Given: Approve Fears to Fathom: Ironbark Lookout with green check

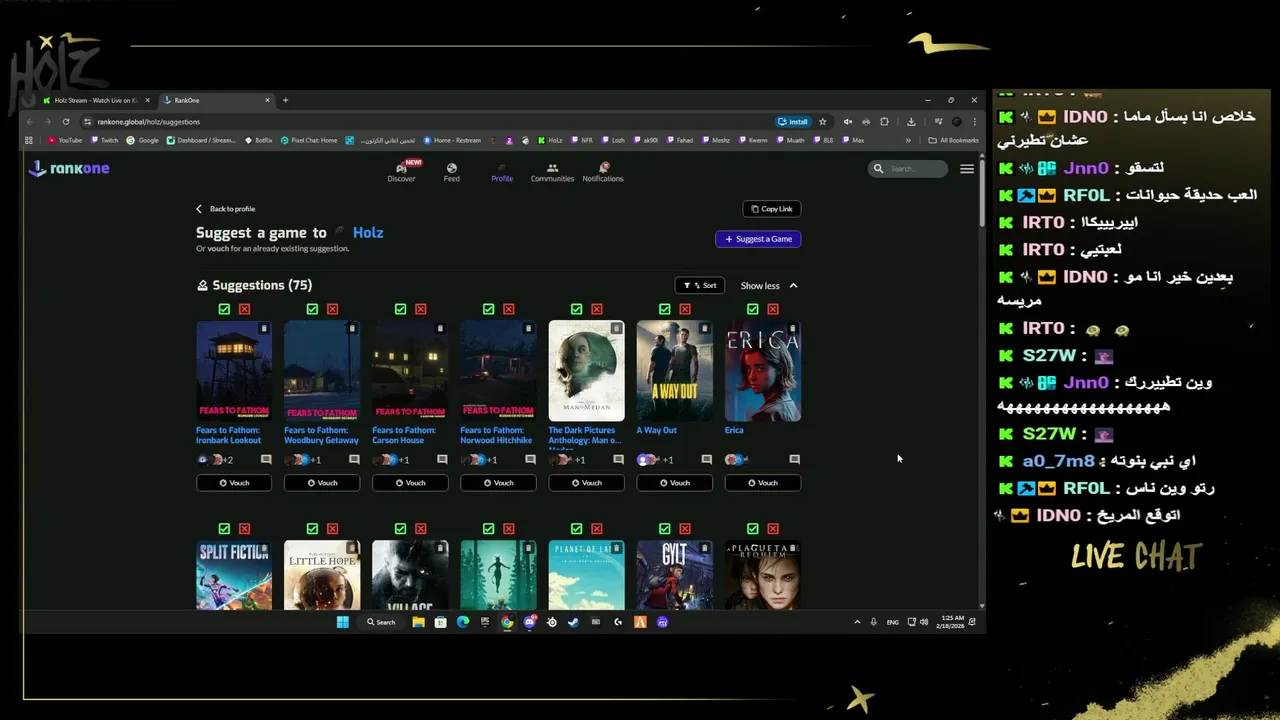Looking at the screenshot, I should pos(224,309).
